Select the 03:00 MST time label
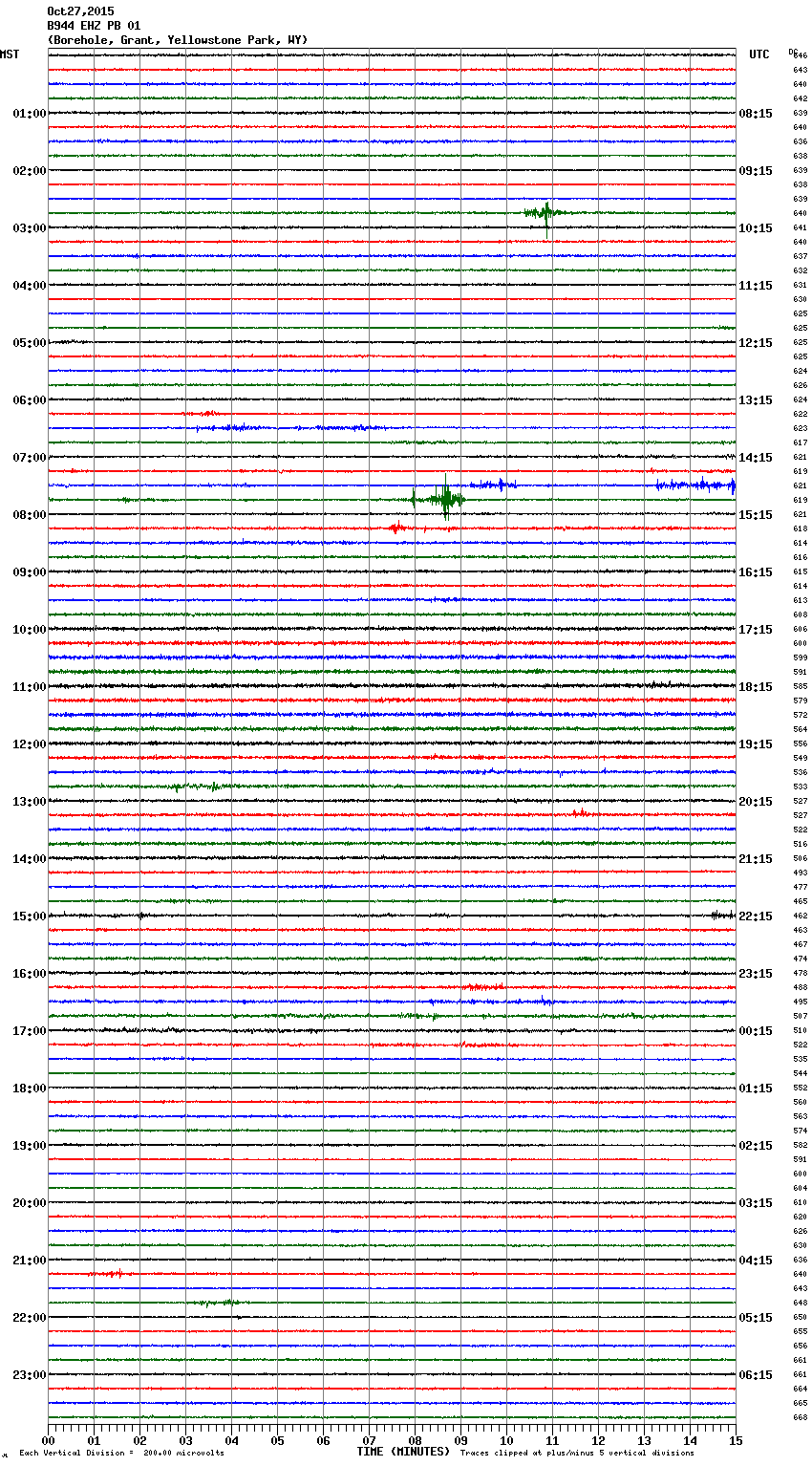The image size is (812, 1466). (x=29, y=228)
